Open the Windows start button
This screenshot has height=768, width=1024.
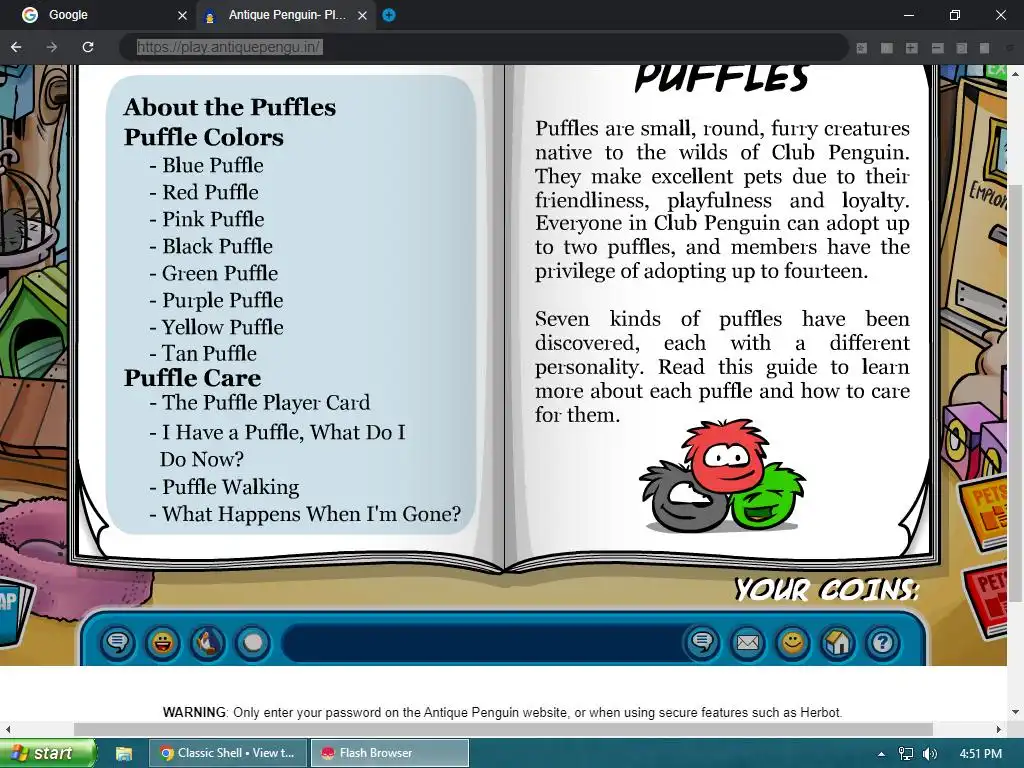[47, 753]
